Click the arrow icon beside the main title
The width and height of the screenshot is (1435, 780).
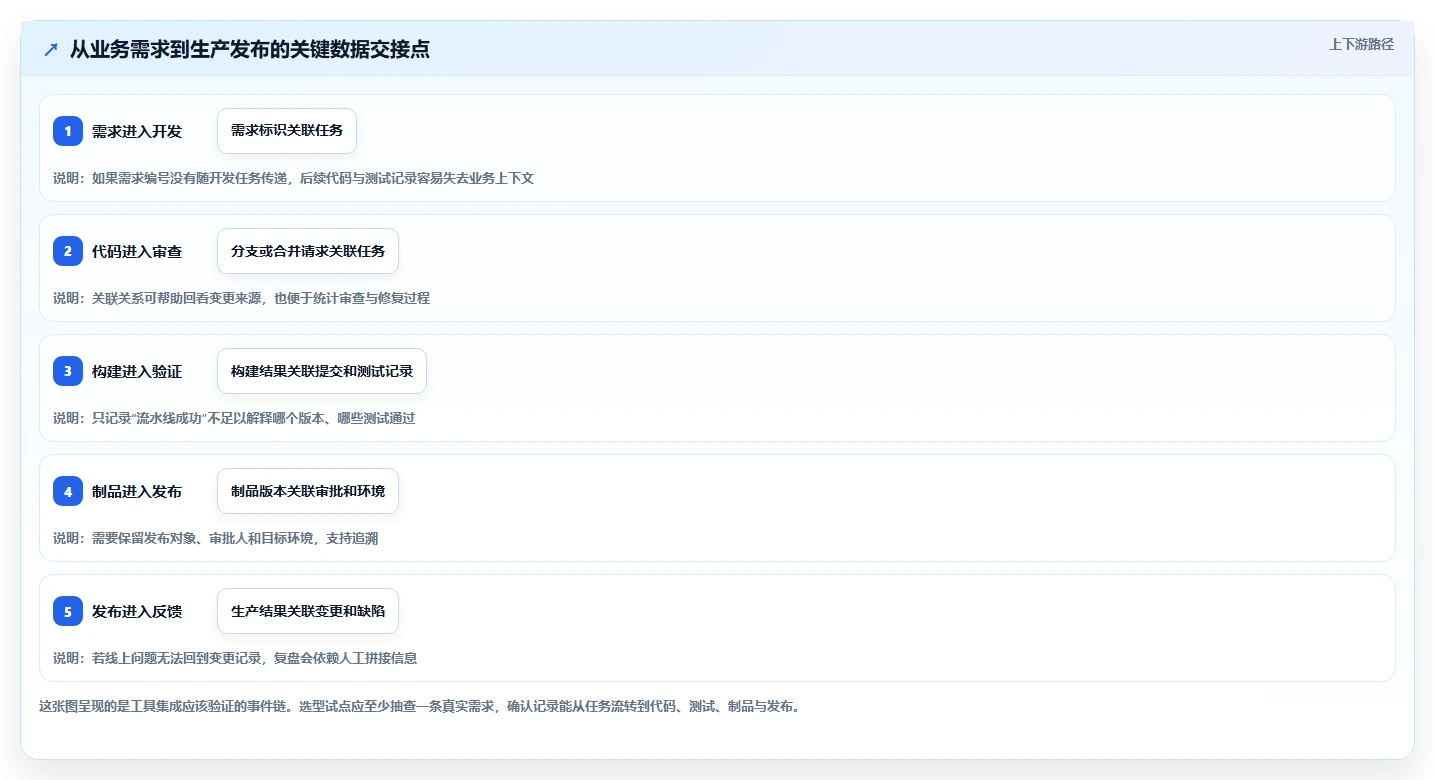click(51, 50)
